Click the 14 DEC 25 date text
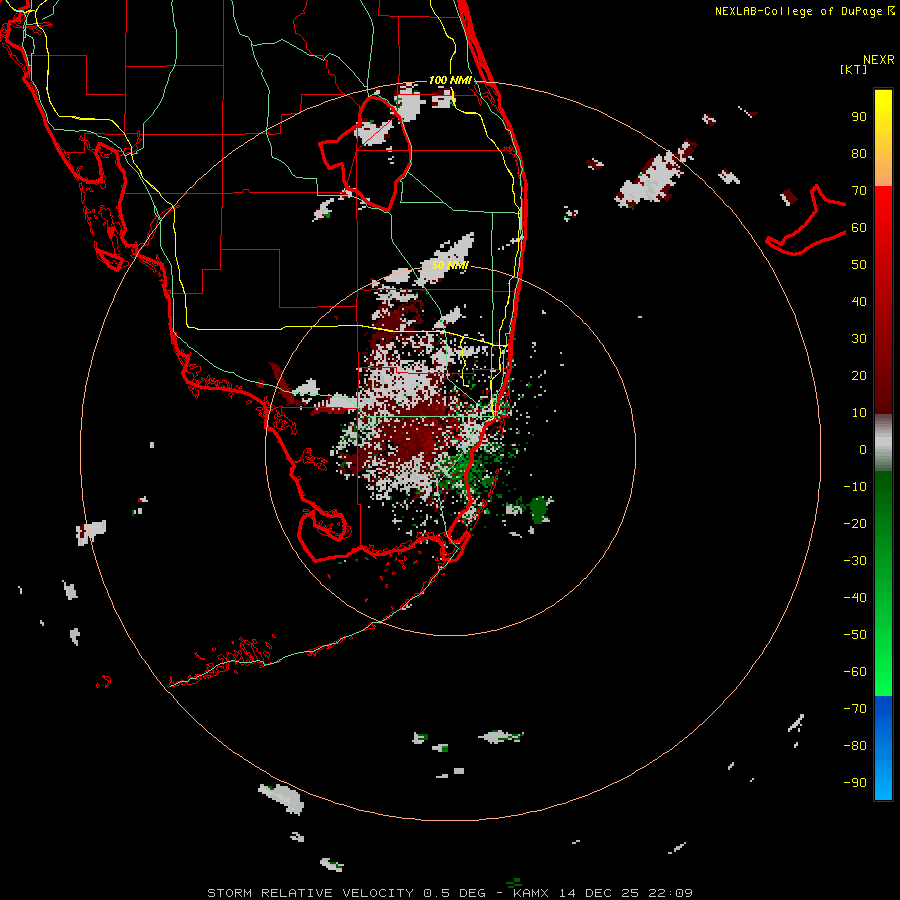The image size is (900, 900). pos(599,893)
